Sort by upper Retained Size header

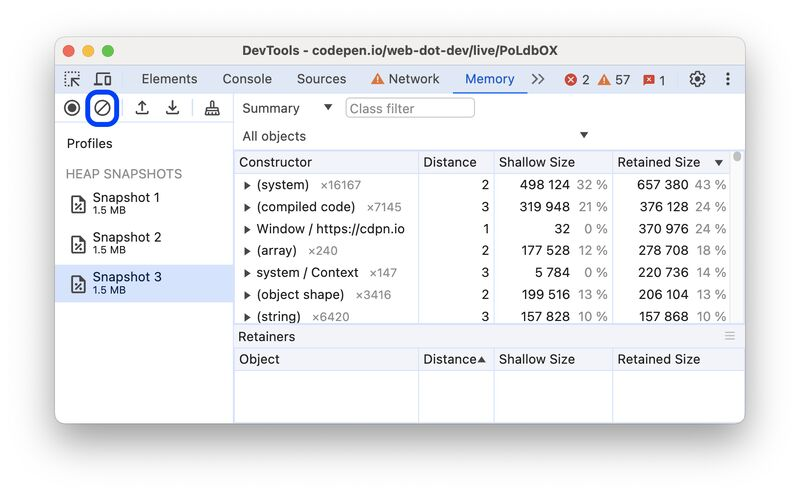(x=670, y=162)
